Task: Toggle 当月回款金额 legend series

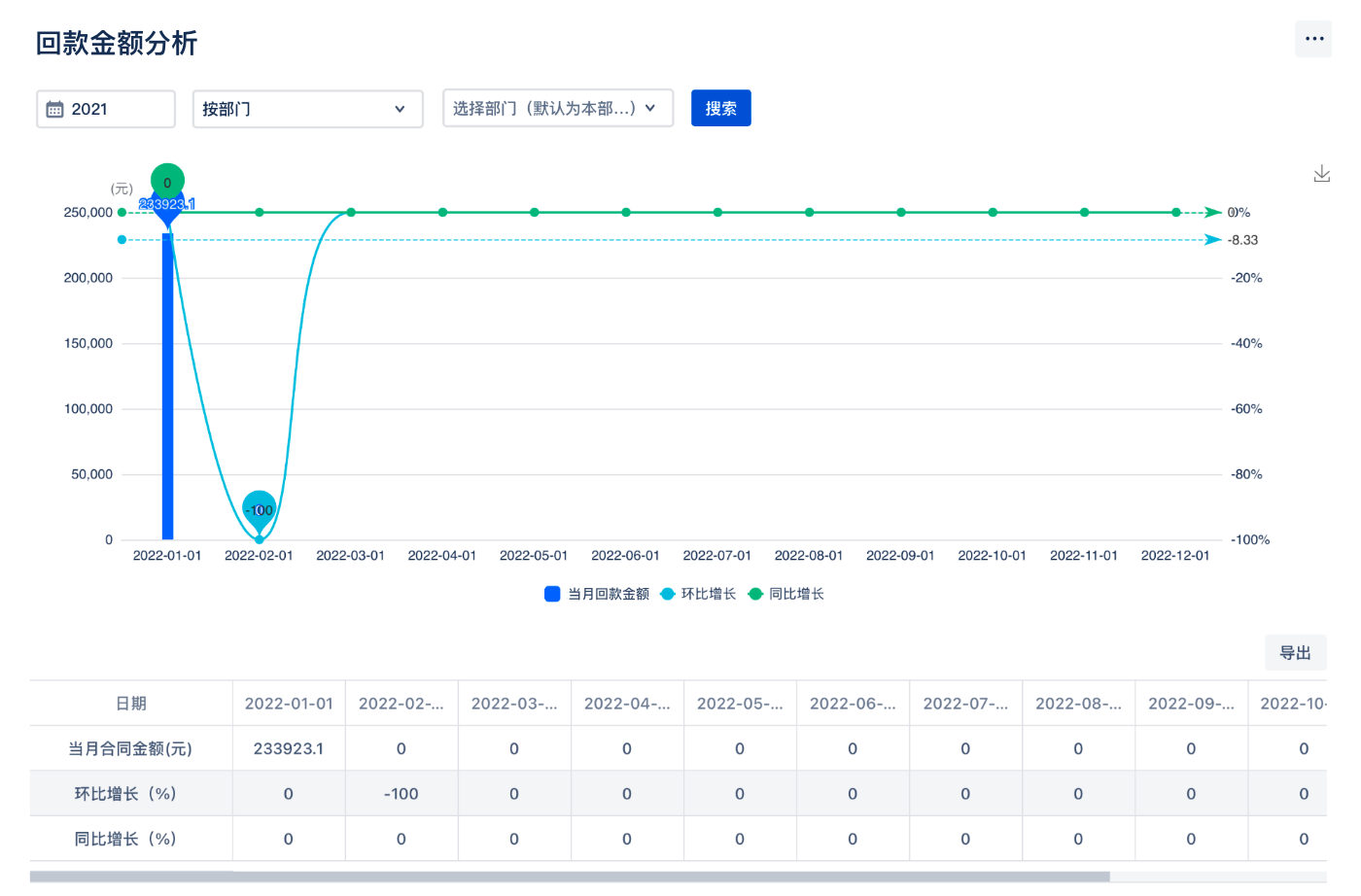Action: 597,594
